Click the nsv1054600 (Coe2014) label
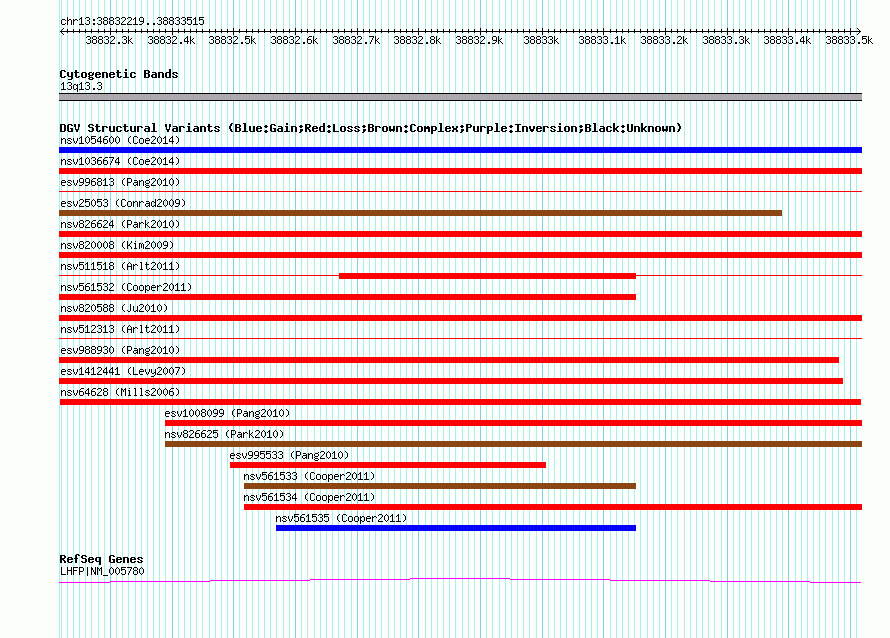 [120, 140]
